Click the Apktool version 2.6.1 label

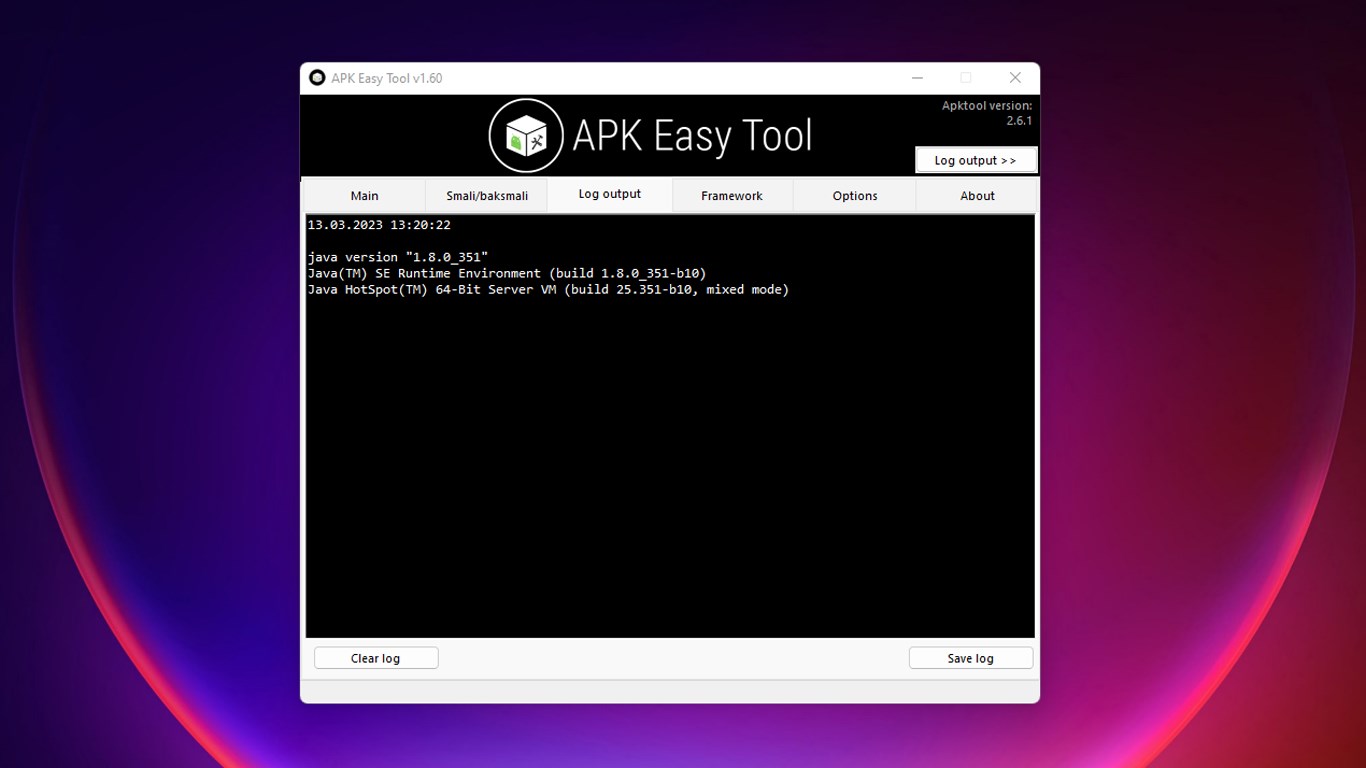987,113
